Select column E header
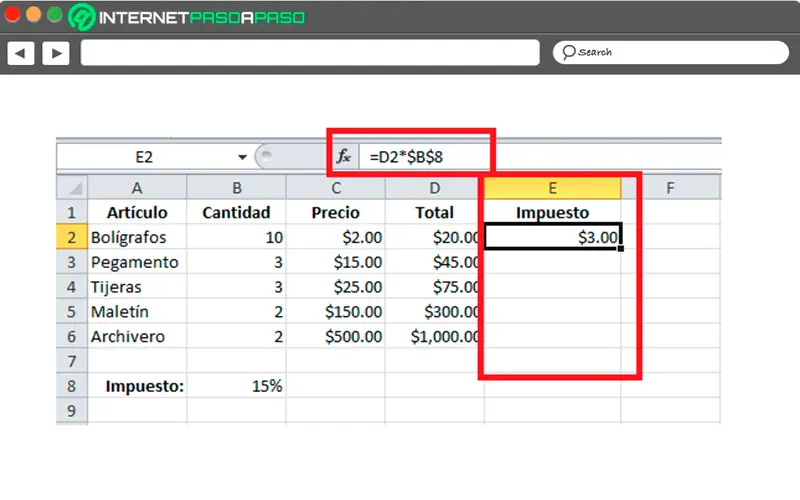The height and width of the screenshot is (500, 800). [553, 188]
